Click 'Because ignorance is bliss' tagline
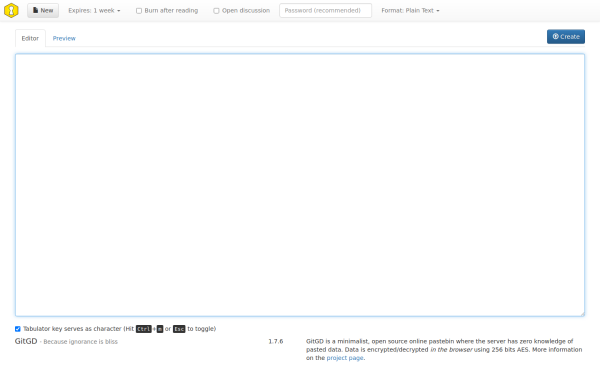Viewport: 600px width, 375px height. coord(80,342)
